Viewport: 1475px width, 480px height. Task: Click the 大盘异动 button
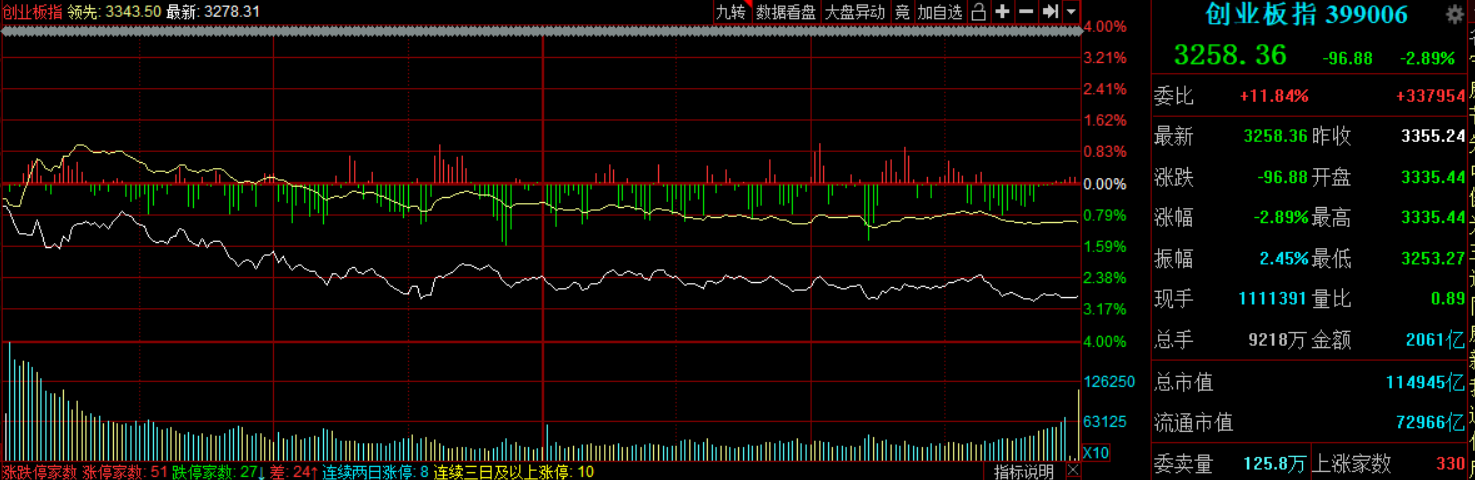tap(854, 12)
